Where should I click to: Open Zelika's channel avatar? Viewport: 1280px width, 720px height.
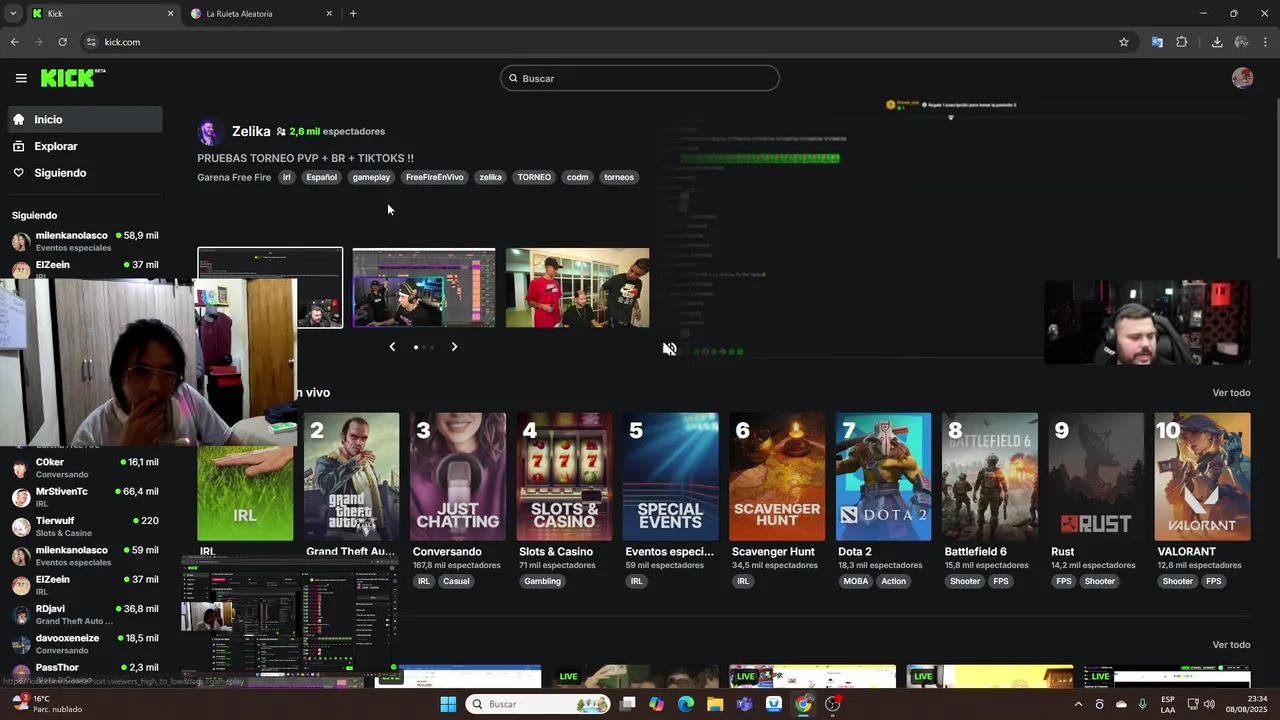coord(210,132)
